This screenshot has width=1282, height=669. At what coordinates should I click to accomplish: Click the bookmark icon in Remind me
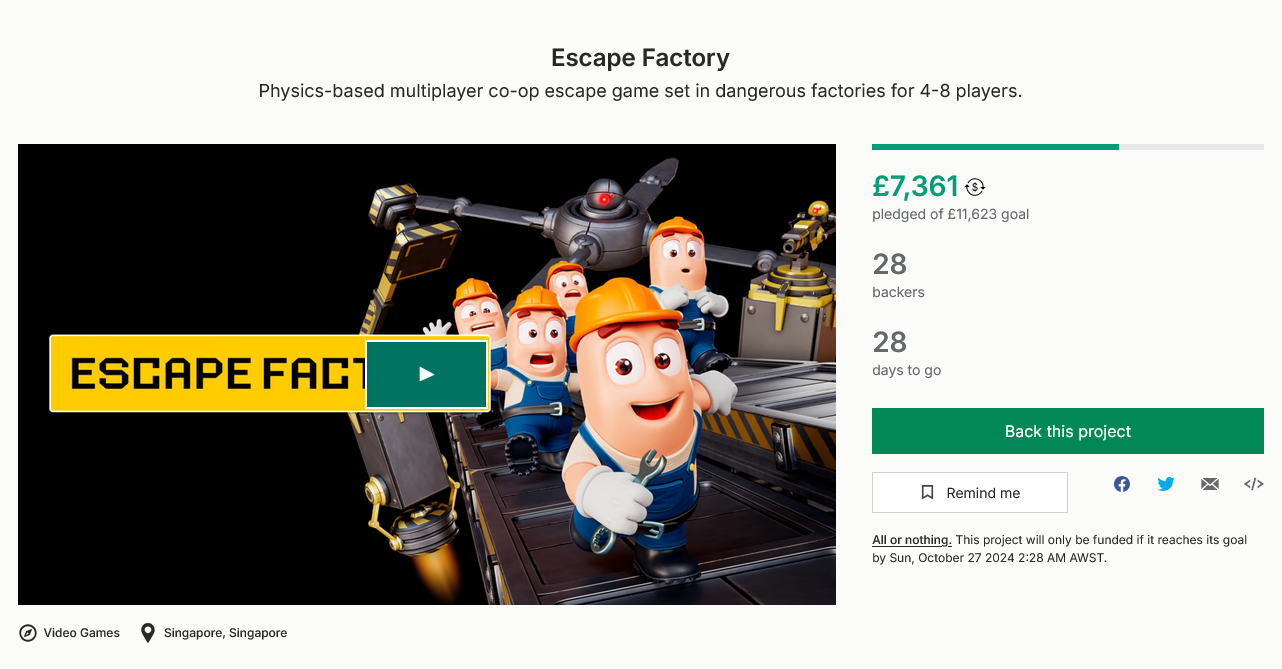[928, 493]
